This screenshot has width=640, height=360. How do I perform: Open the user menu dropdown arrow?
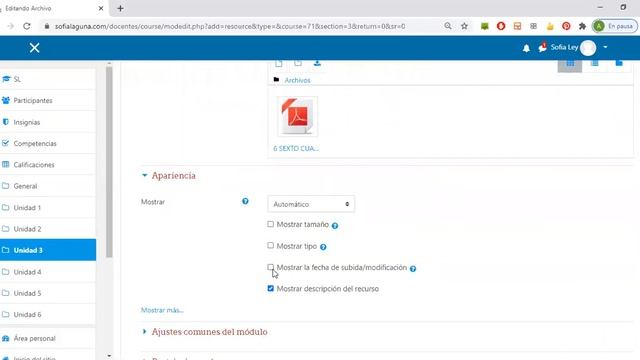605,47
